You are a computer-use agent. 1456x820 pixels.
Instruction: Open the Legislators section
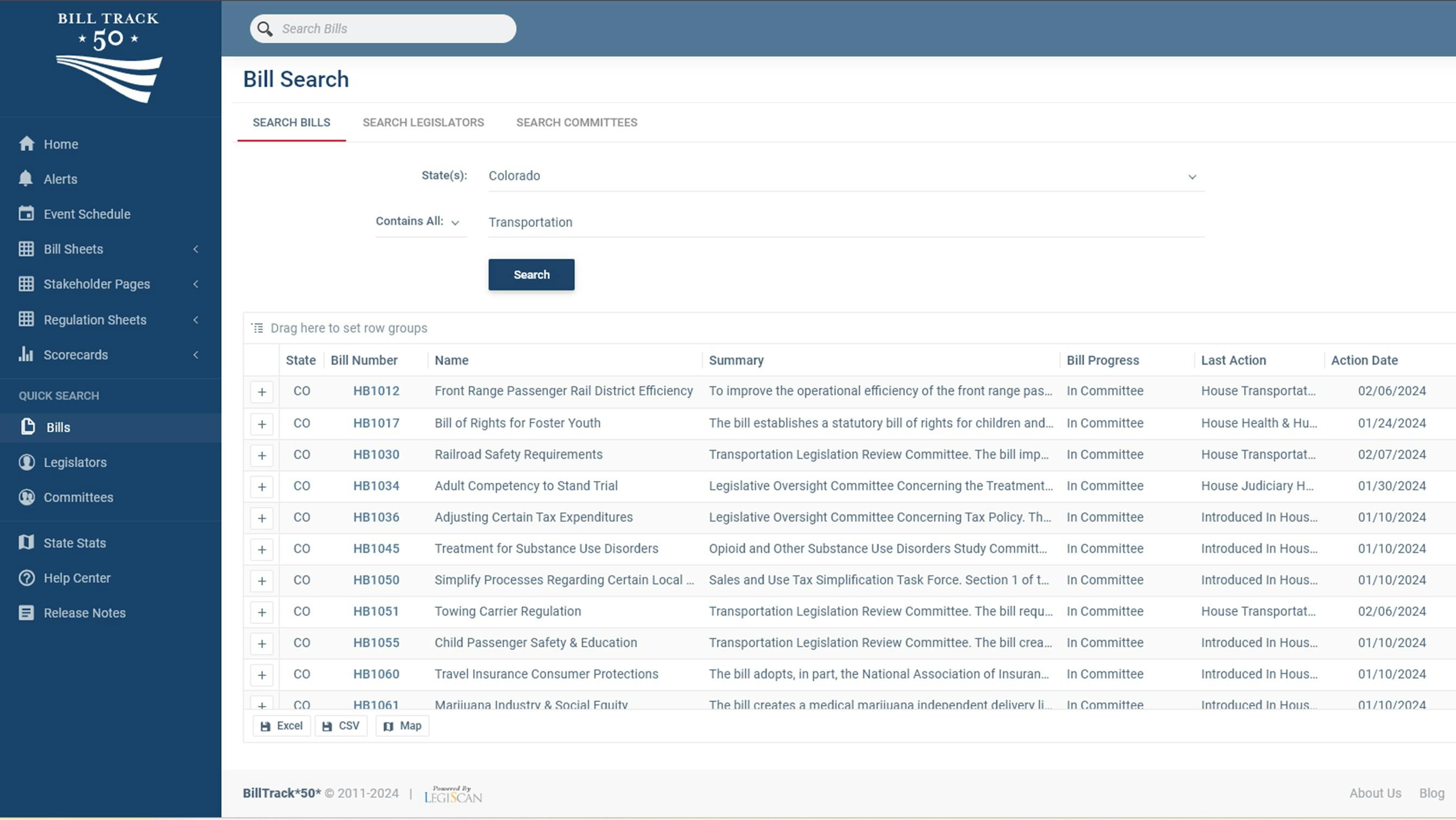(x=74, y=462)
